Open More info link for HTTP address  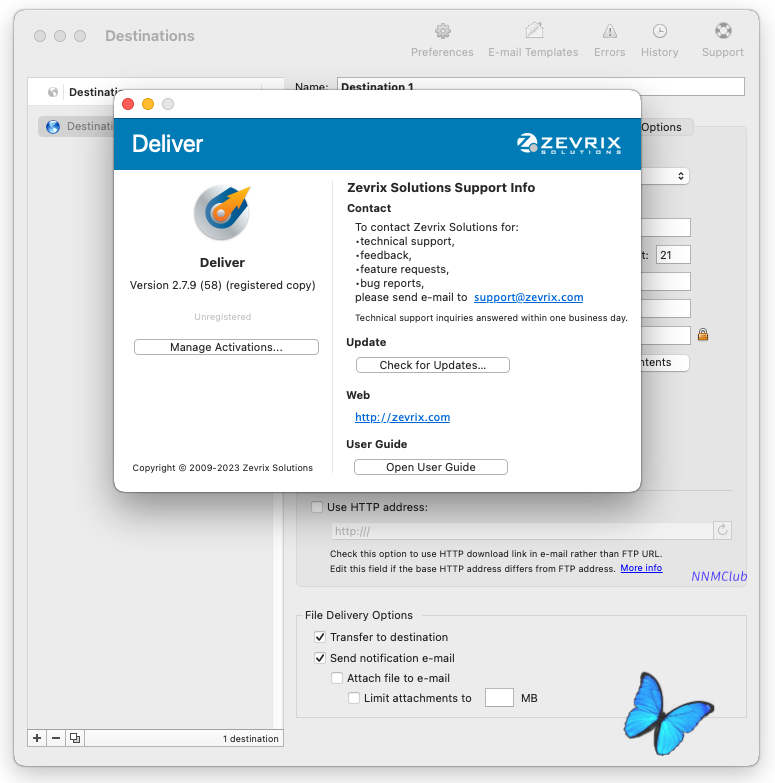tap(641, 568)
